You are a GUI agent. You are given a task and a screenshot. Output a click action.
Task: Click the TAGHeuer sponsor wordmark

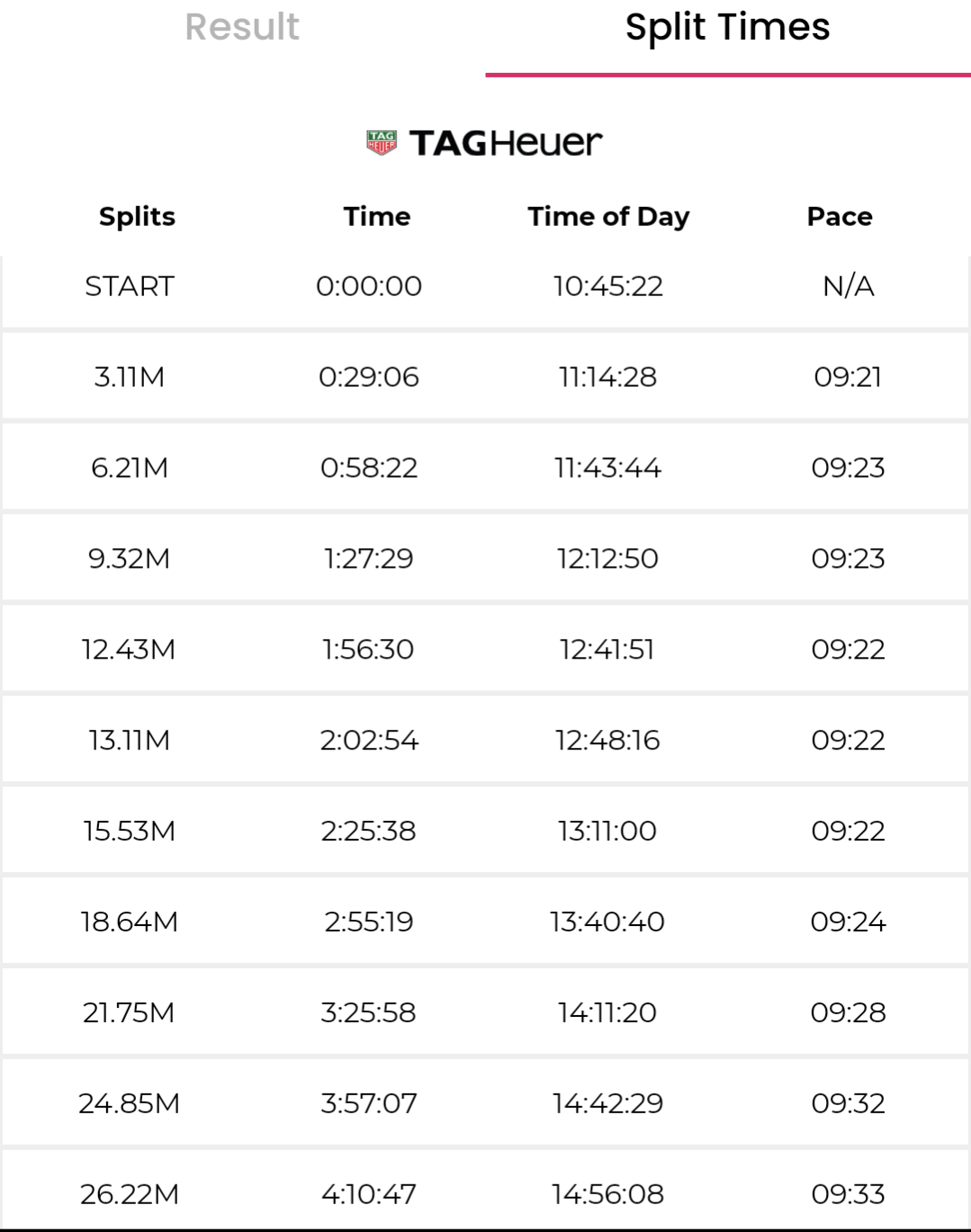tap(505, 142)
